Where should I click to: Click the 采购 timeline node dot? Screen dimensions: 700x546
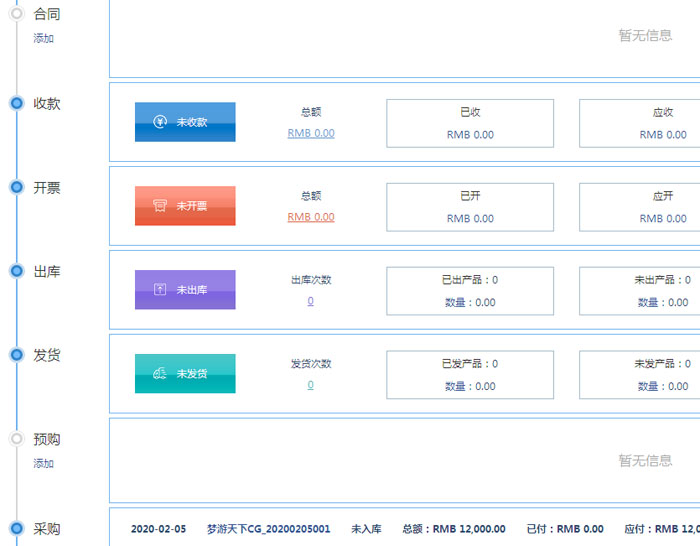16,528
